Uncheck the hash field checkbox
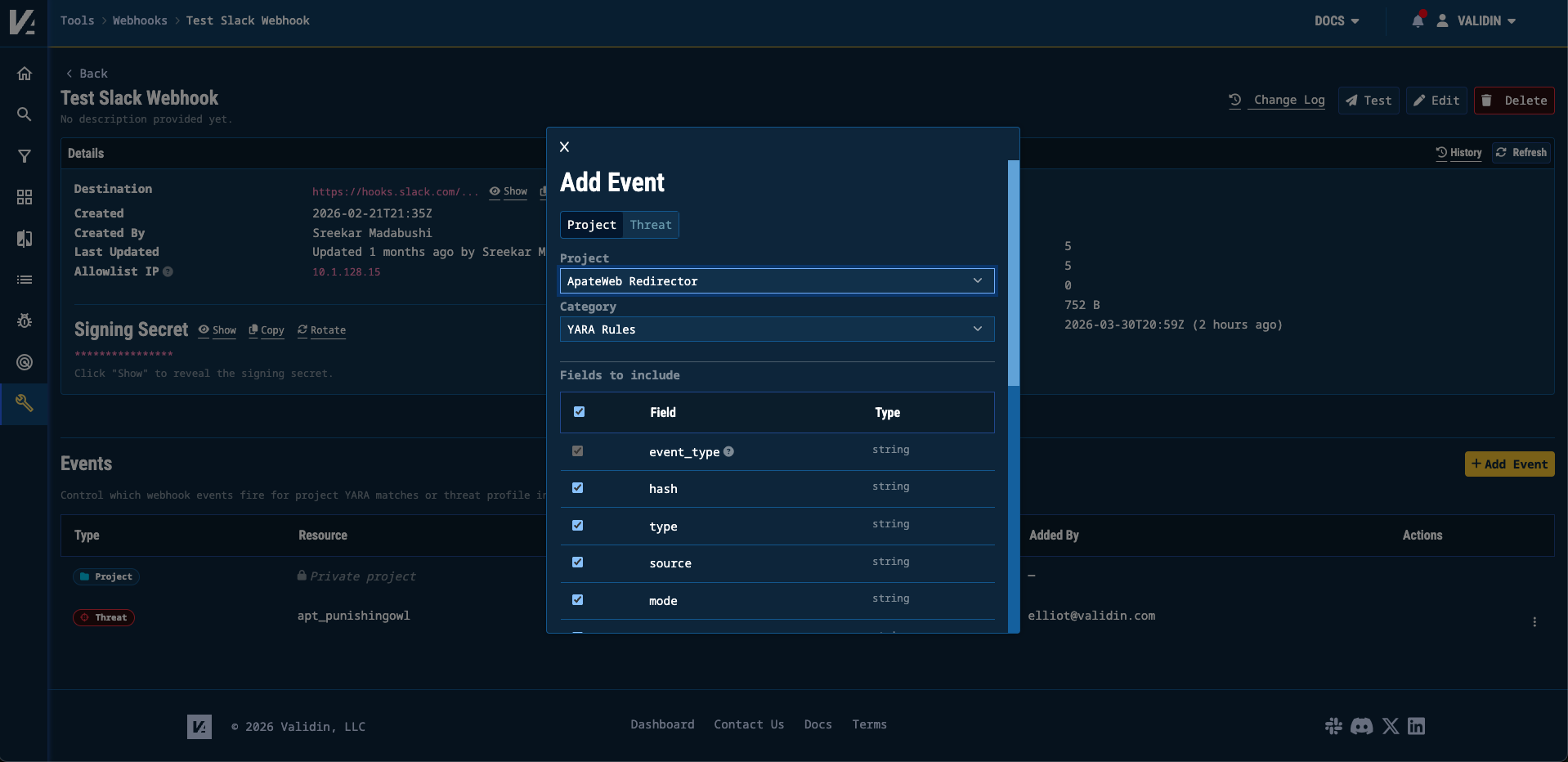Viewport: 1568px width, 762px height. point(578,487)
